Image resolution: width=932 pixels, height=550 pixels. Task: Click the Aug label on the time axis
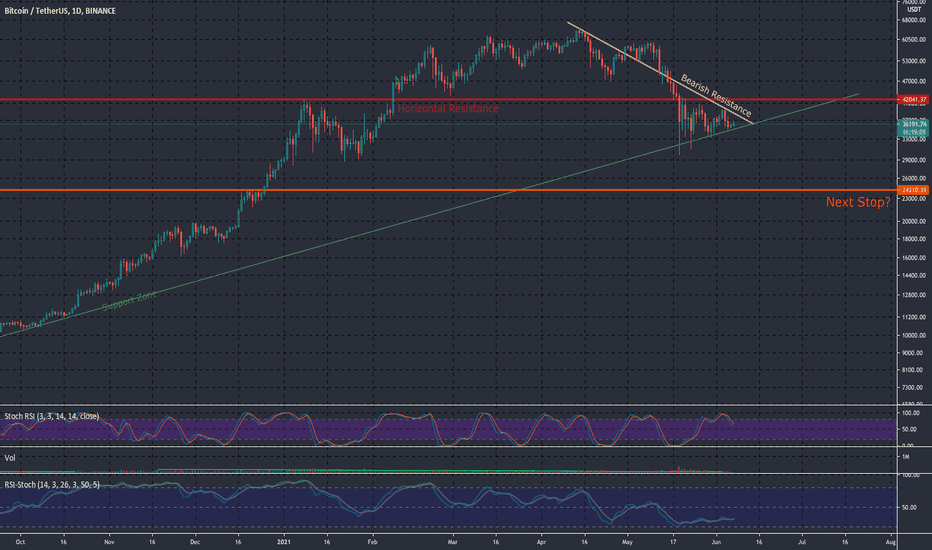890,542
